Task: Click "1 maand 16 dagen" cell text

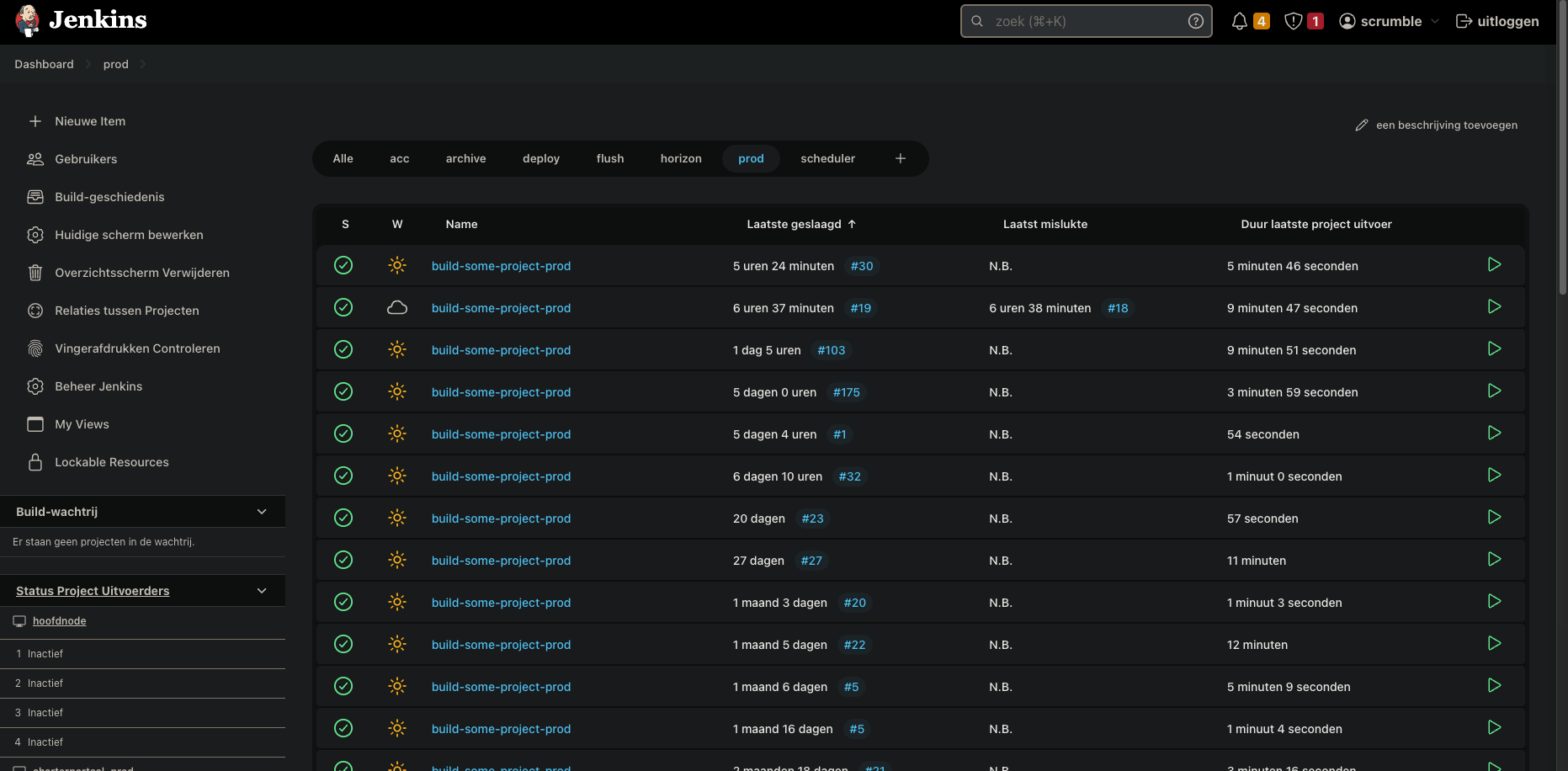Action: coord(783,729)
